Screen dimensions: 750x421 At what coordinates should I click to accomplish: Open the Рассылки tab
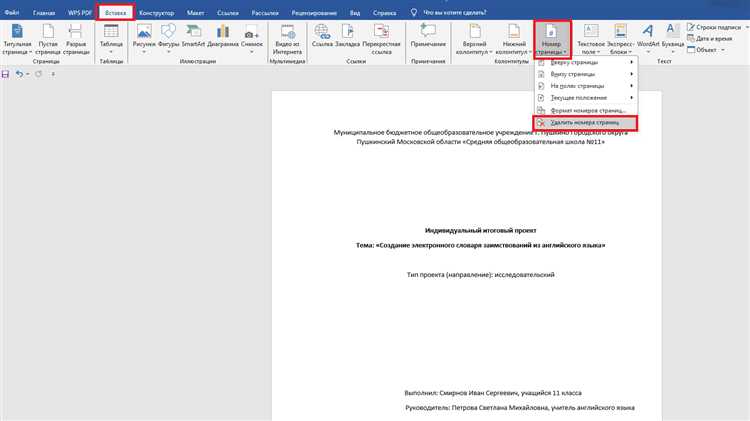pos(265,12)
